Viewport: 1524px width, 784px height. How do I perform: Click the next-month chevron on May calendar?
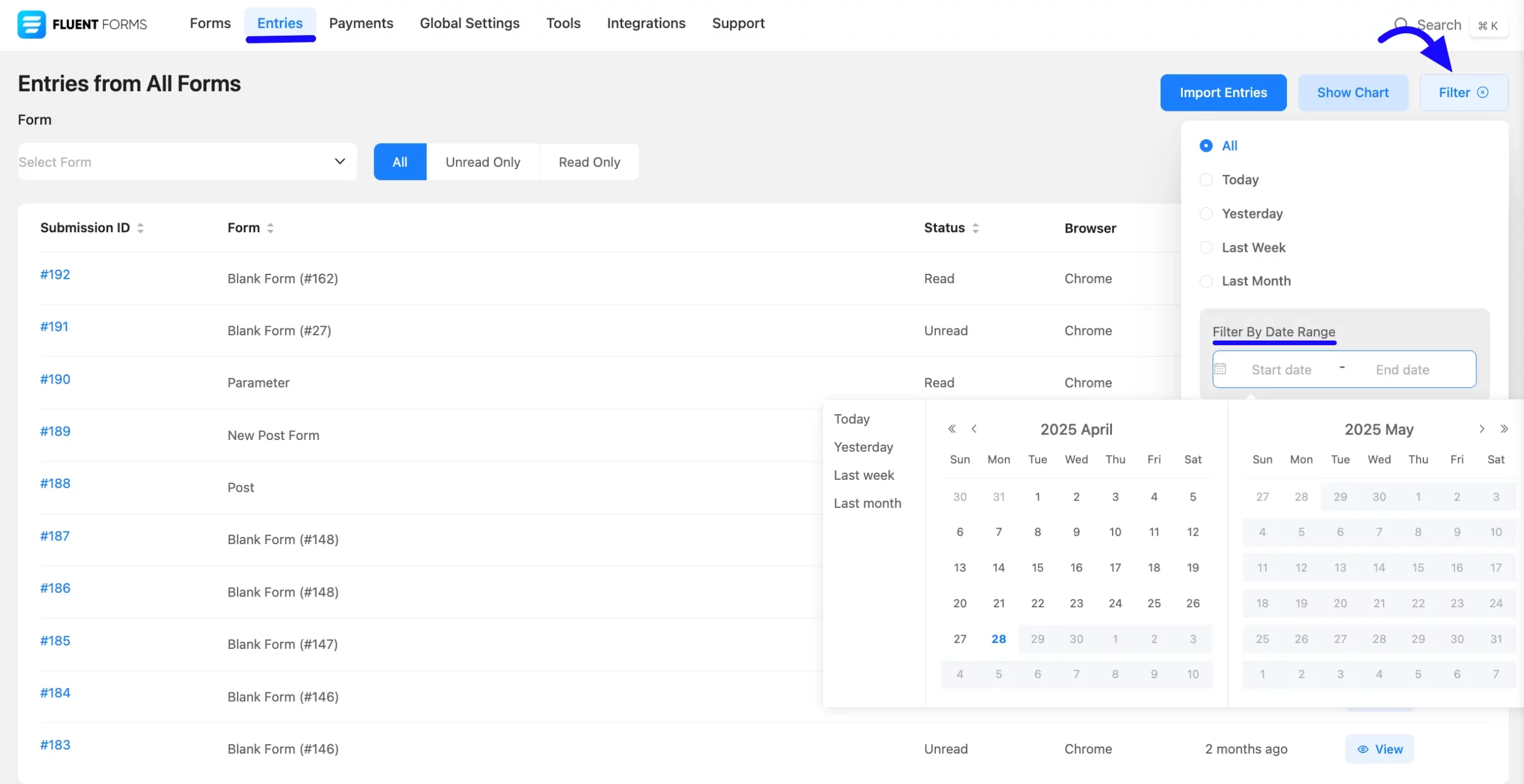tap(1482, 429)
